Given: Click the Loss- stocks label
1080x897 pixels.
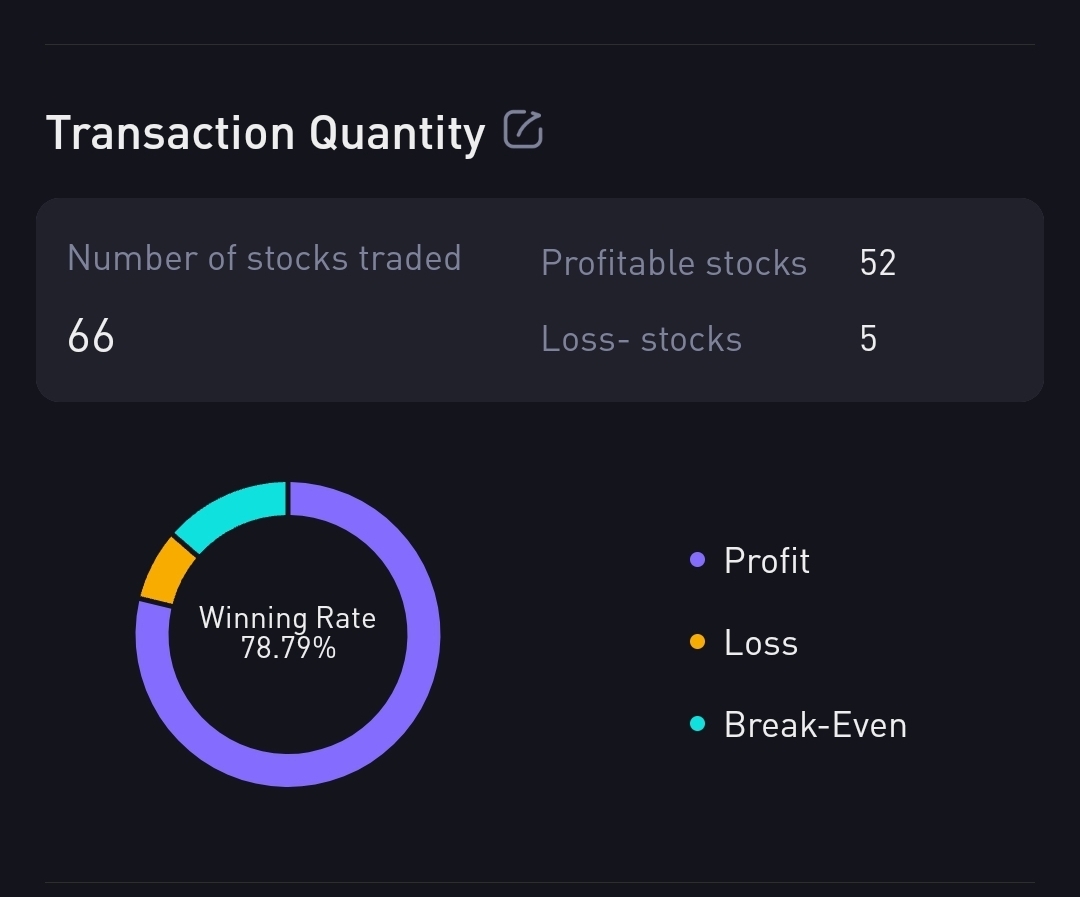Looking at the screenshot, I should [x=641, y=339].
